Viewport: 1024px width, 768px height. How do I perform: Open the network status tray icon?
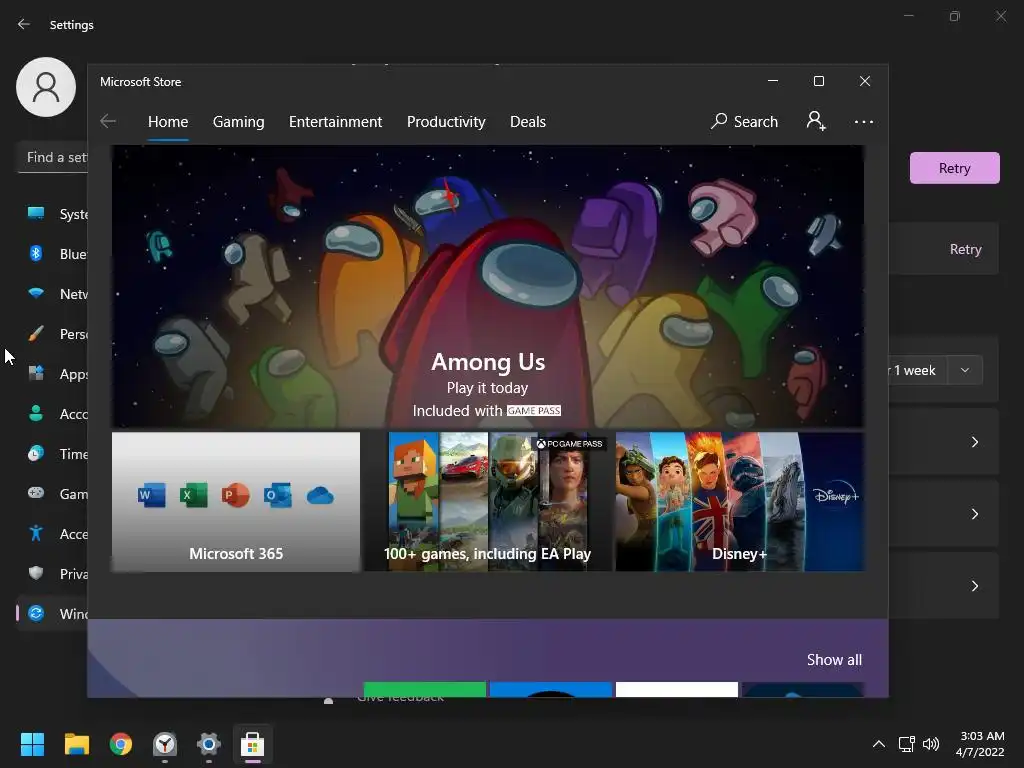coord(906,744)
